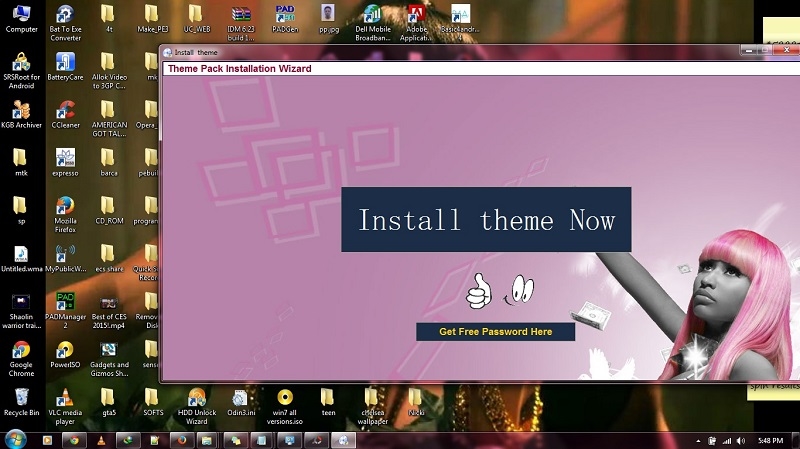This screenshot has width=800, height=449.
Task: Launch the PowerISO desktop shortcut
Action: click(65, 351)
